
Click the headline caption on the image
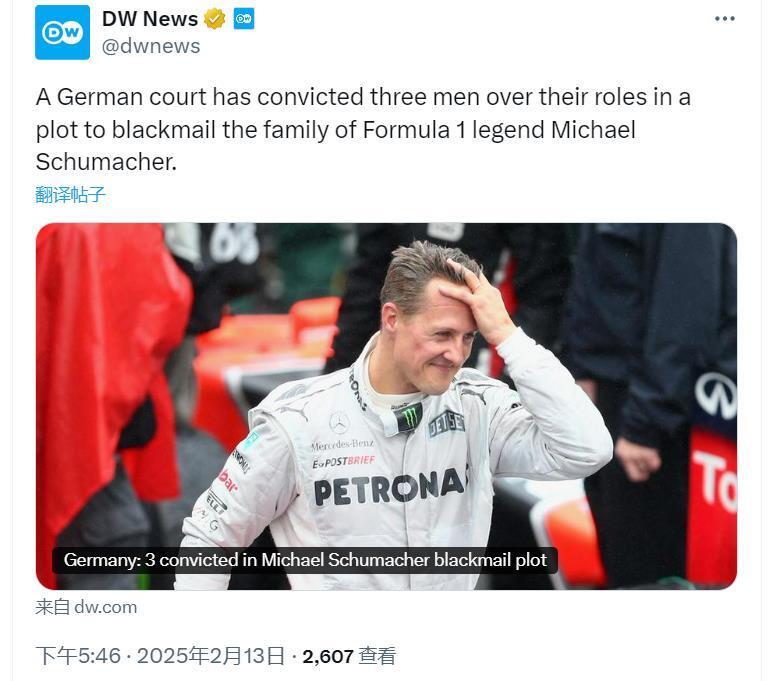(305, 560)
